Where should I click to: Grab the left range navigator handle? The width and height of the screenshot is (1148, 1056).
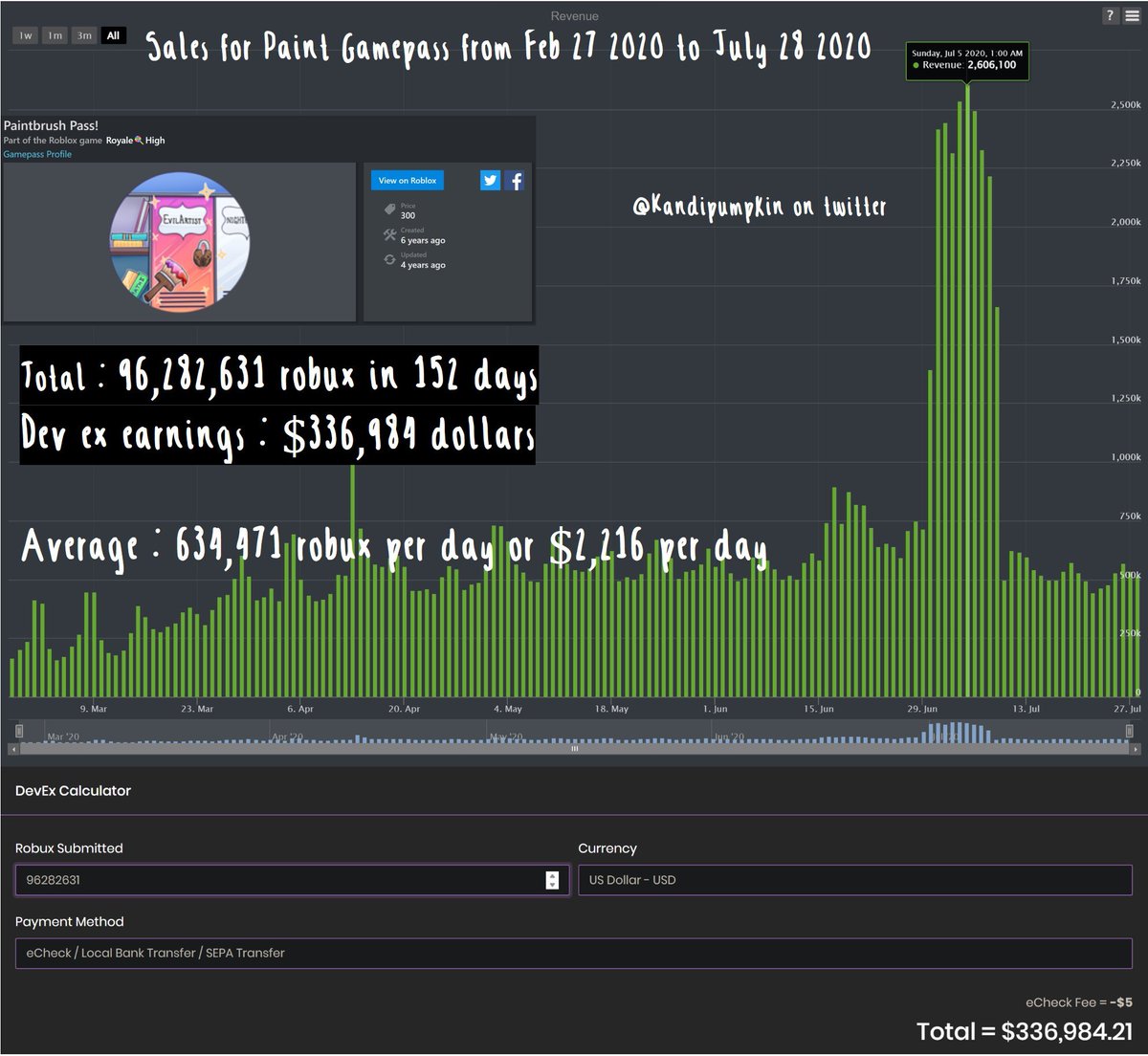click(19, 731)
